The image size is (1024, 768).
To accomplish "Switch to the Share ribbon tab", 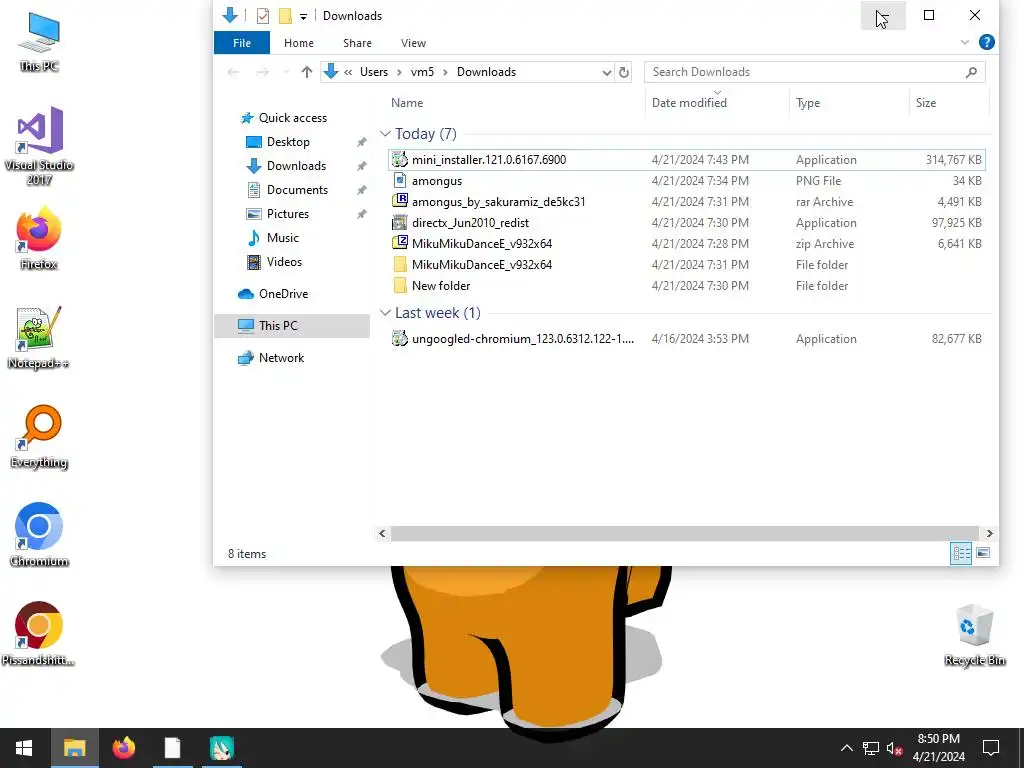I will tap(357, 43).
